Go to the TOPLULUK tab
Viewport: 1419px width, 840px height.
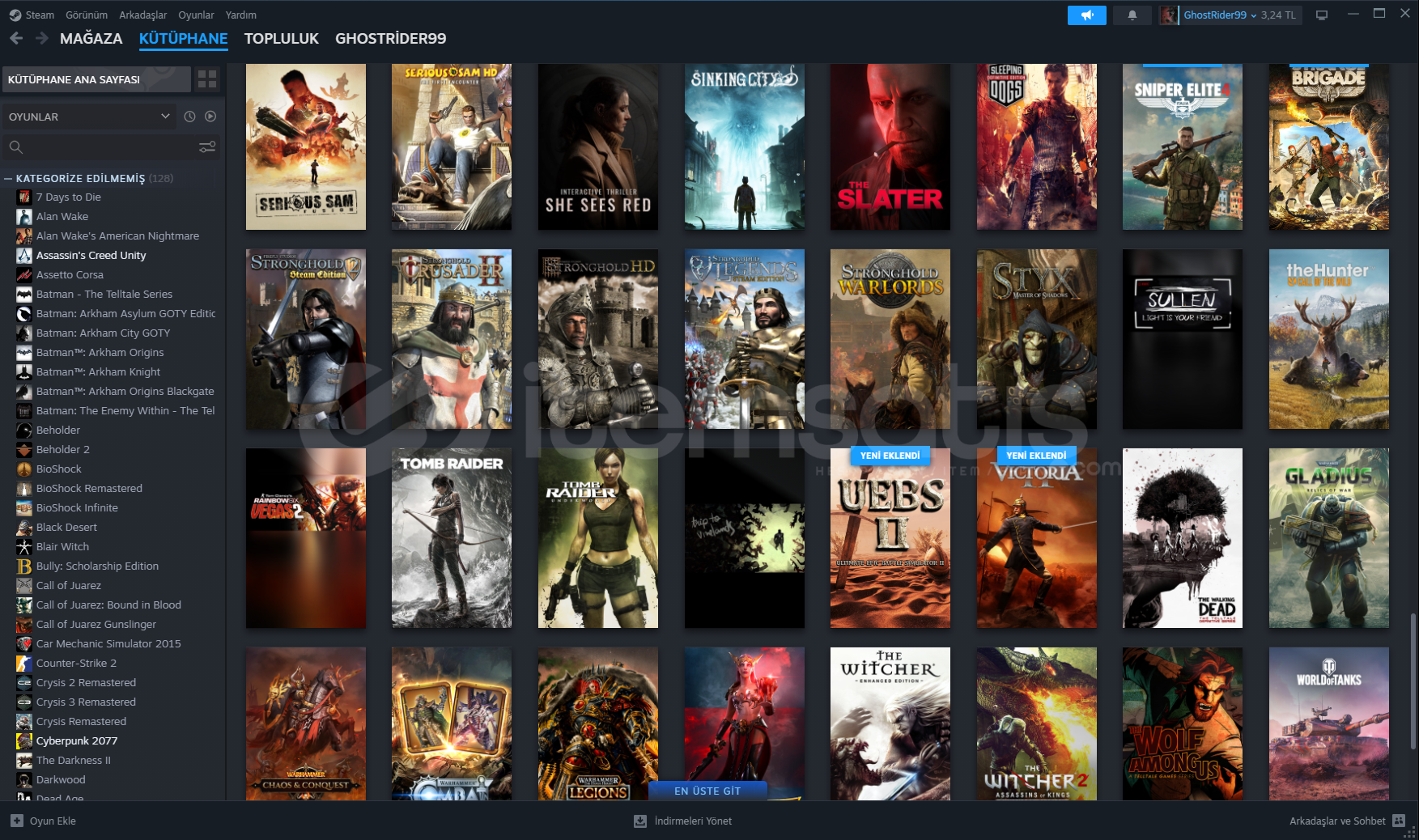282,38
